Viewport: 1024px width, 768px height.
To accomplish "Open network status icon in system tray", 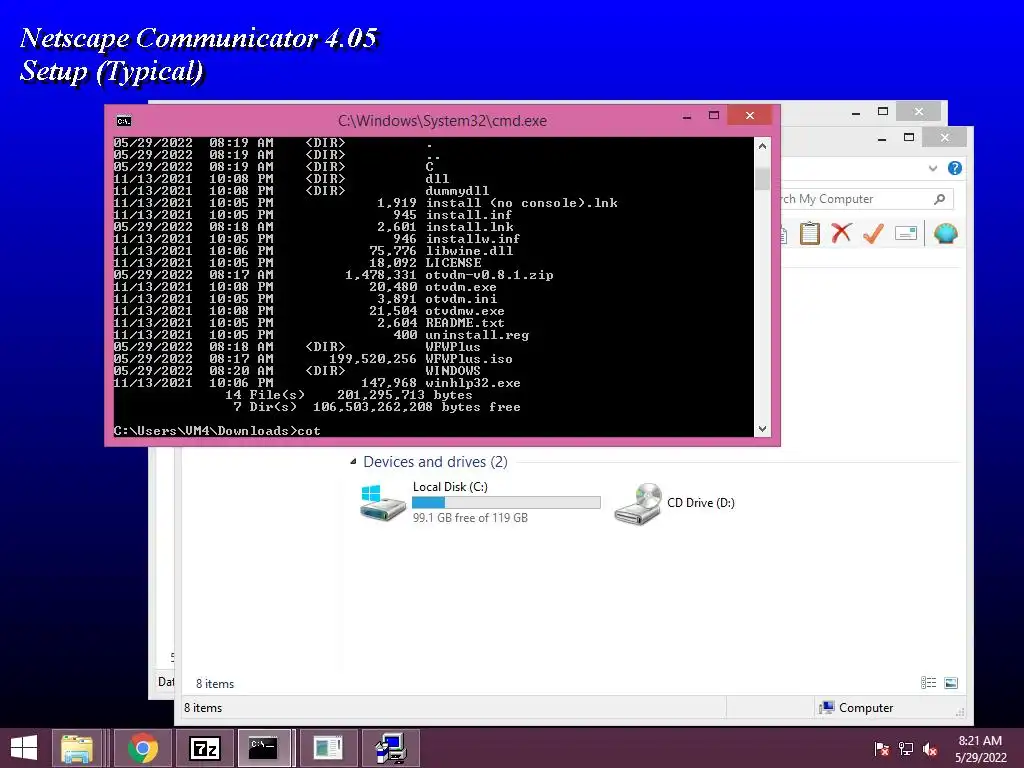I will pos(906,749).
